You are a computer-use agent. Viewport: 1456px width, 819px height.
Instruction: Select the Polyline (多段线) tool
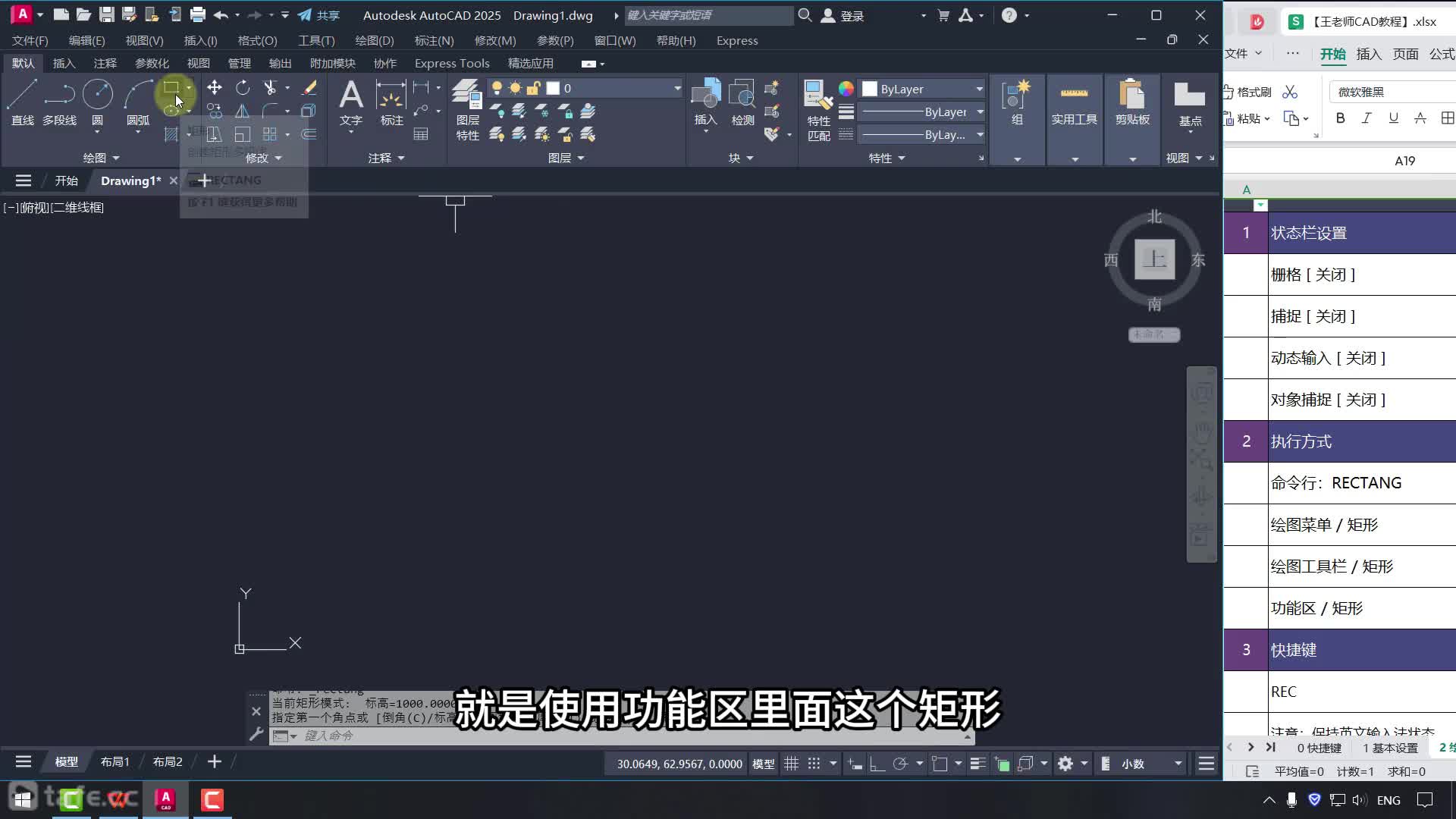coord(59,102)
